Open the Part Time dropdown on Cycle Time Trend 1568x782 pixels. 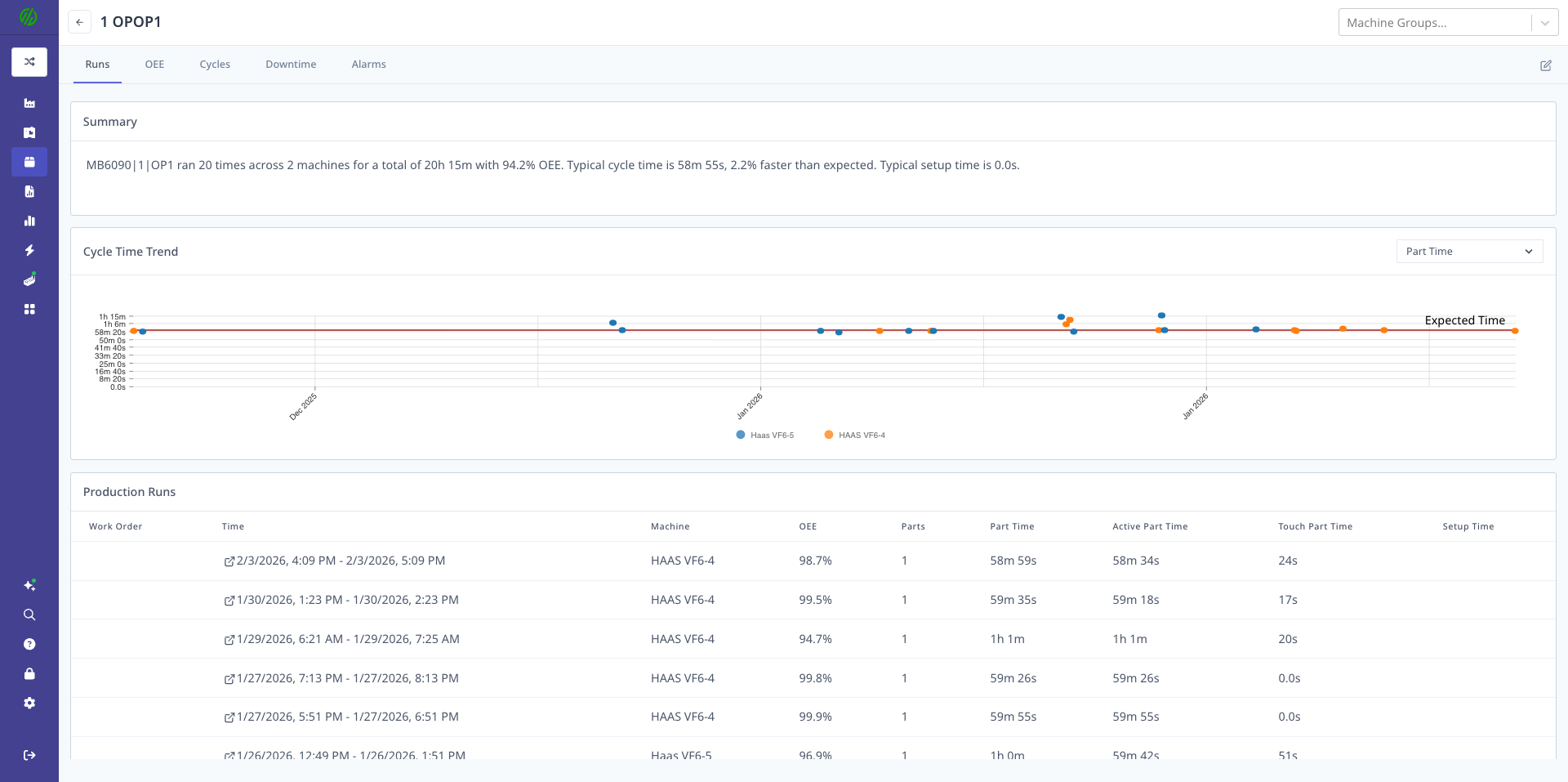[x=1468, y=251]
